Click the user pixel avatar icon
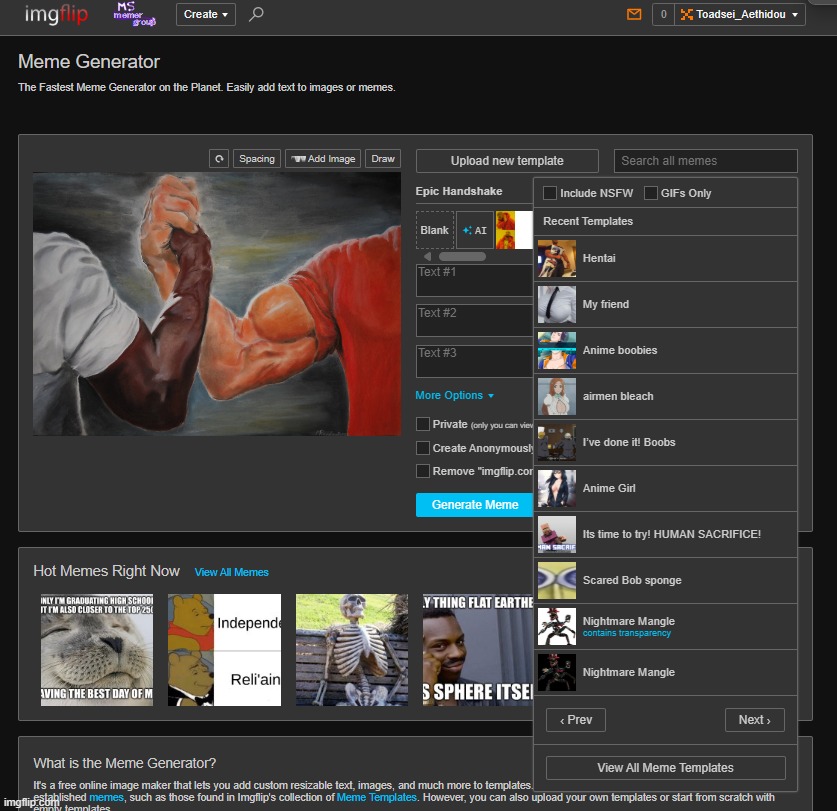Image resolution: width=837 pixels, height=811 pixels. pyautogui.click(x=686, y=14)
